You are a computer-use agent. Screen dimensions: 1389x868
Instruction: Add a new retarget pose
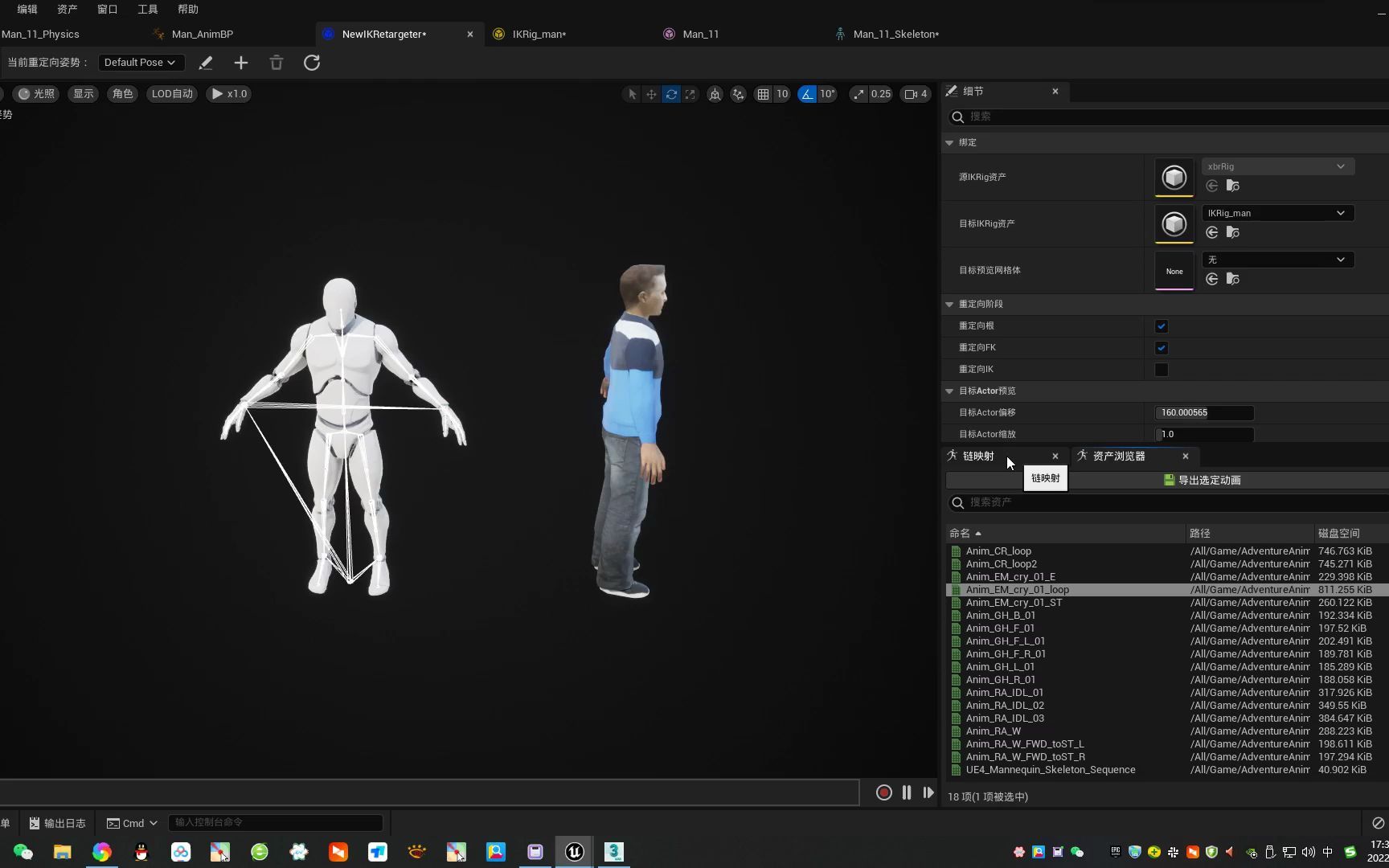pos(241,63)
